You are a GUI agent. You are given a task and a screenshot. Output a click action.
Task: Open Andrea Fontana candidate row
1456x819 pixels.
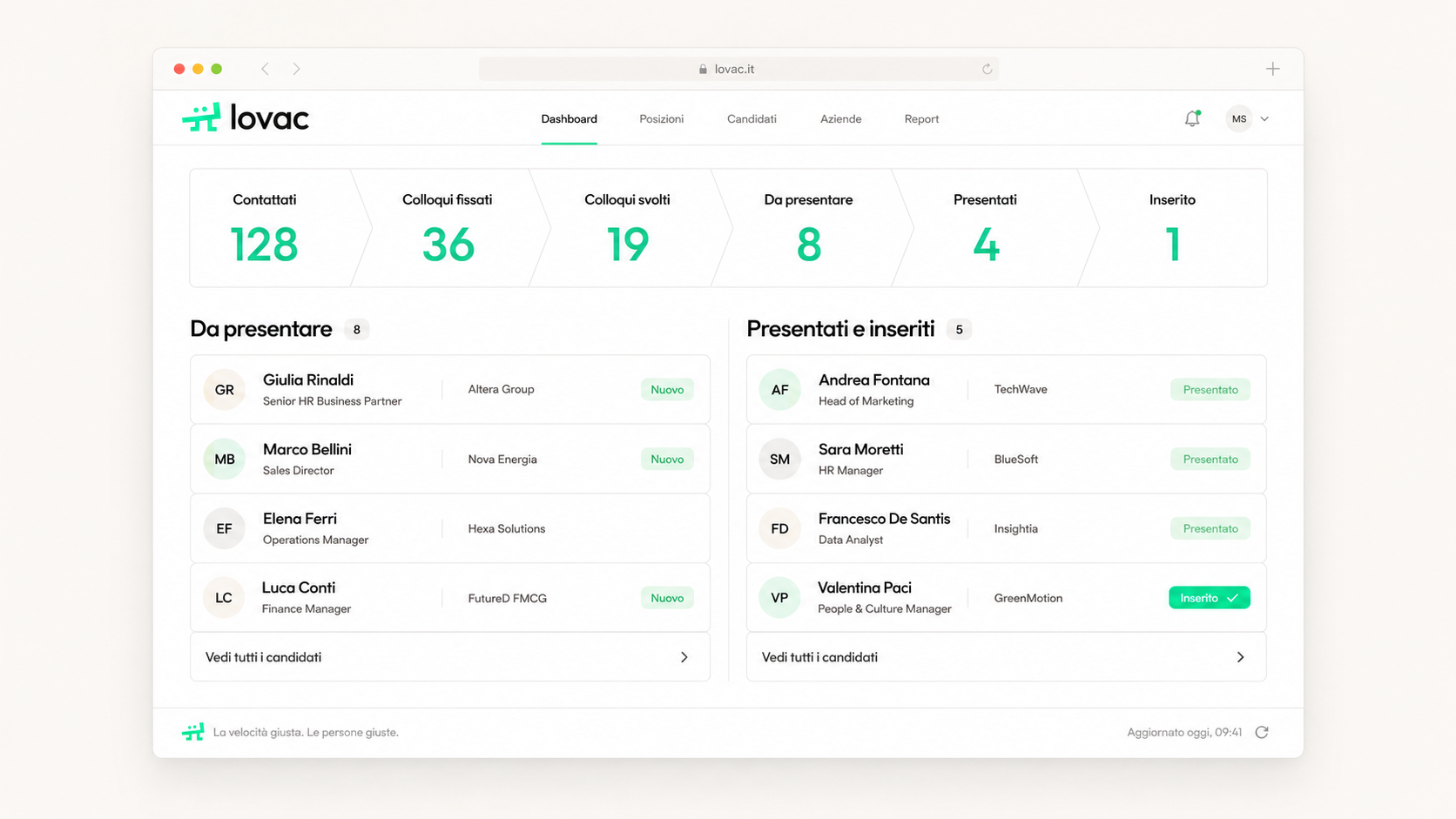coord(1007,389)
